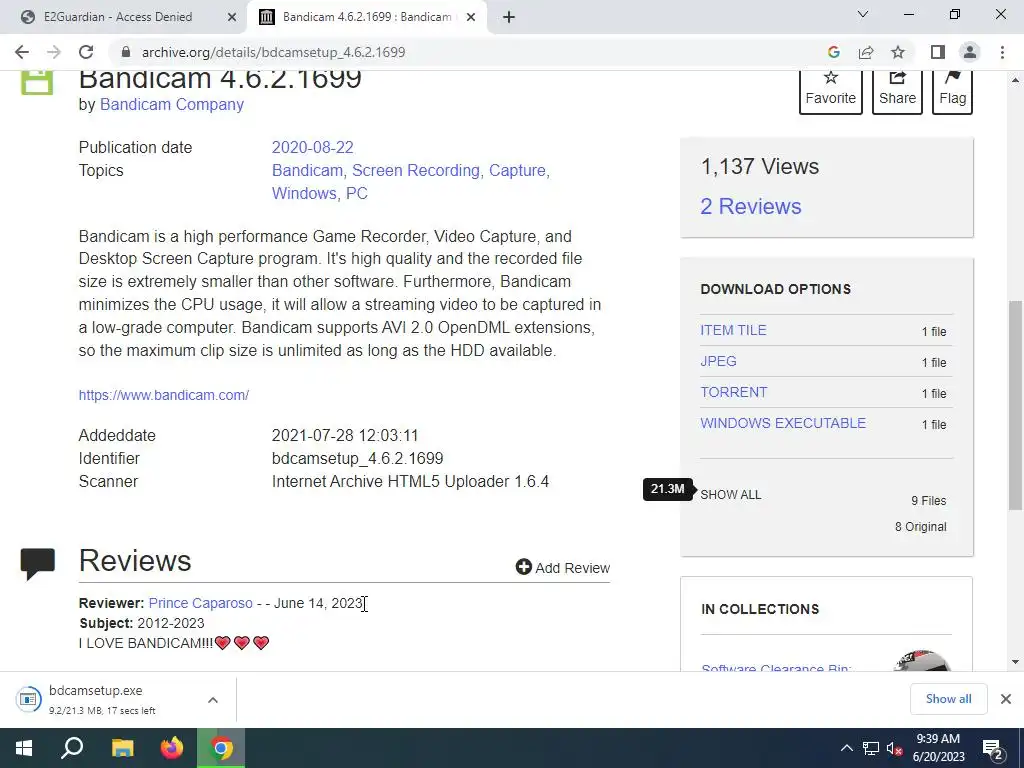Click the '1,137 Views' text
This screenshot has width=1024, height=768.
pyautogui.click(x=760, y=167)
